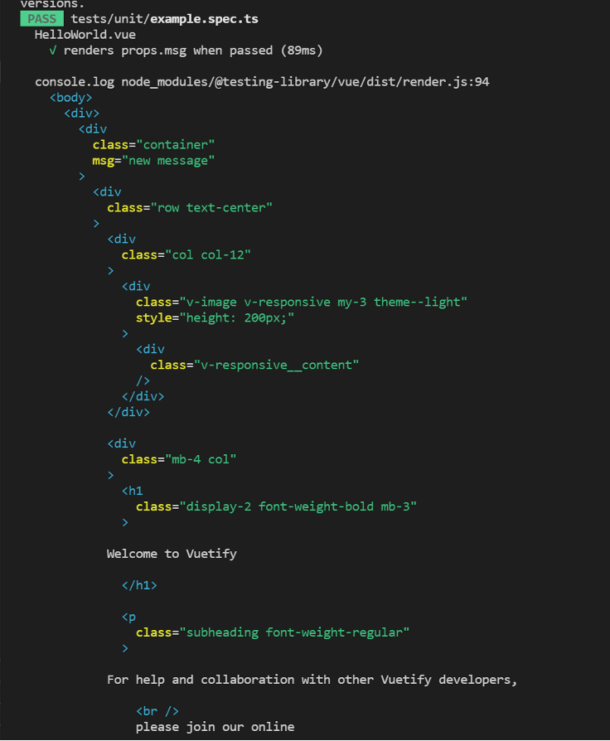Select the msg "new message" attribute
The width and height of the screenshot is (610, 741).
click(x=154, y=161)
